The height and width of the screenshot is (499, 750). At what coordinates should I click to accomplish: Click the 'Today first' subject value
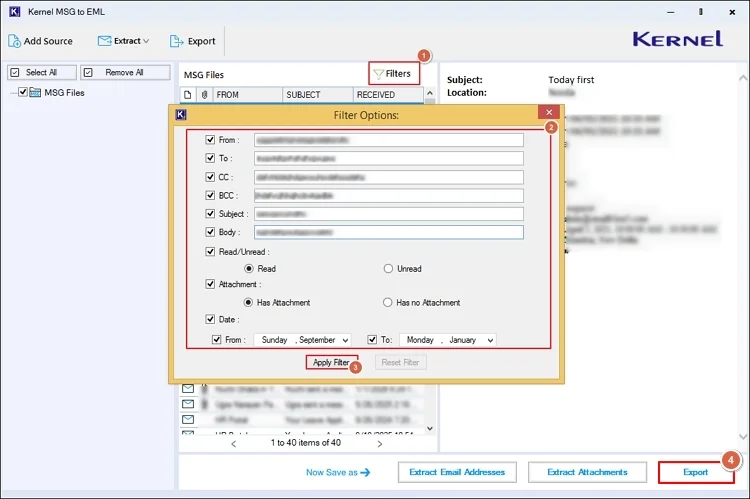(571, 79)
